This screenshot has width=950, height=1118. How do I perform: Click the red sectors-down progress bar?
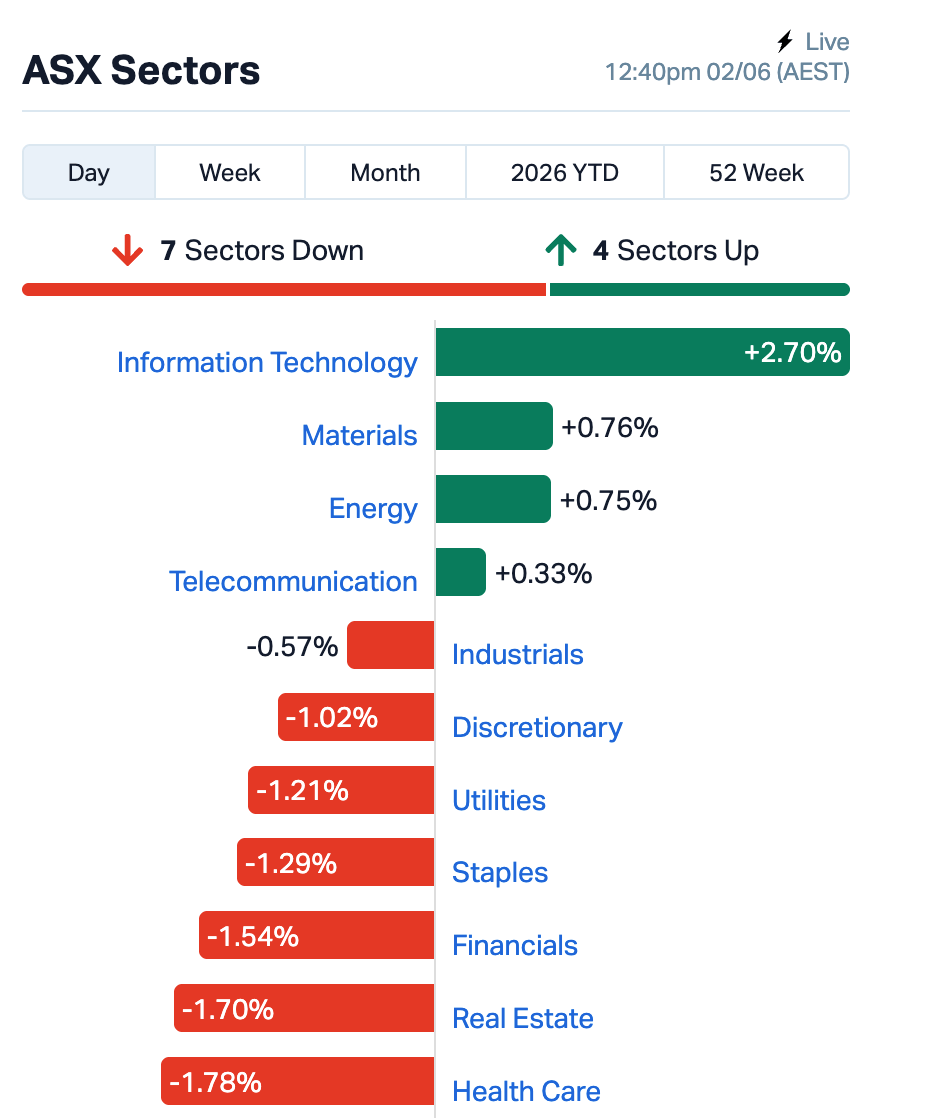tap(284, 289)
